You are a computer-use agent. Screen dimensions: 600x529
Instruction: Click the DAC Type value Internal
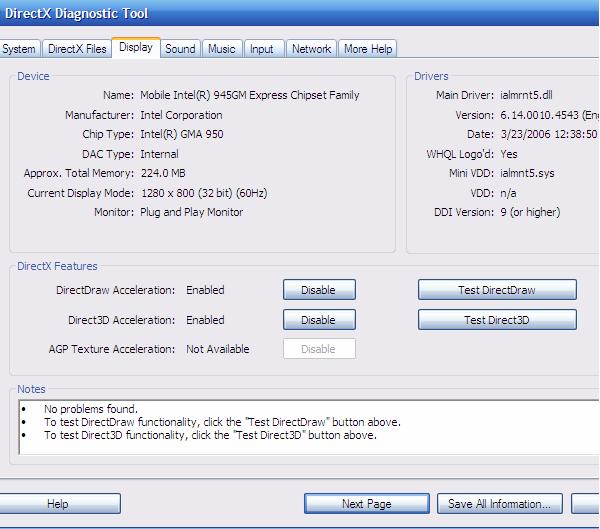pos(159,154)
